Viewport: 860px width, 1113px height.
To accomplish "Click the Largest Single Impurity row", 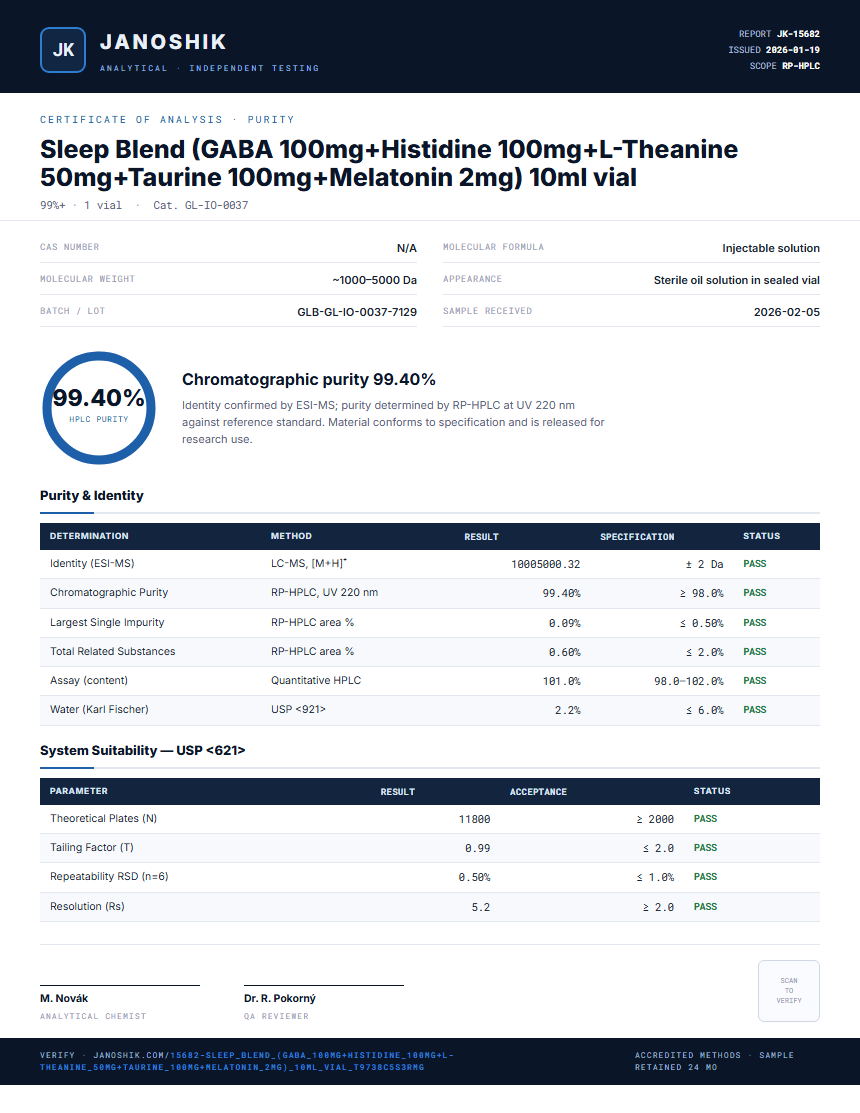I will coord(430,623).
